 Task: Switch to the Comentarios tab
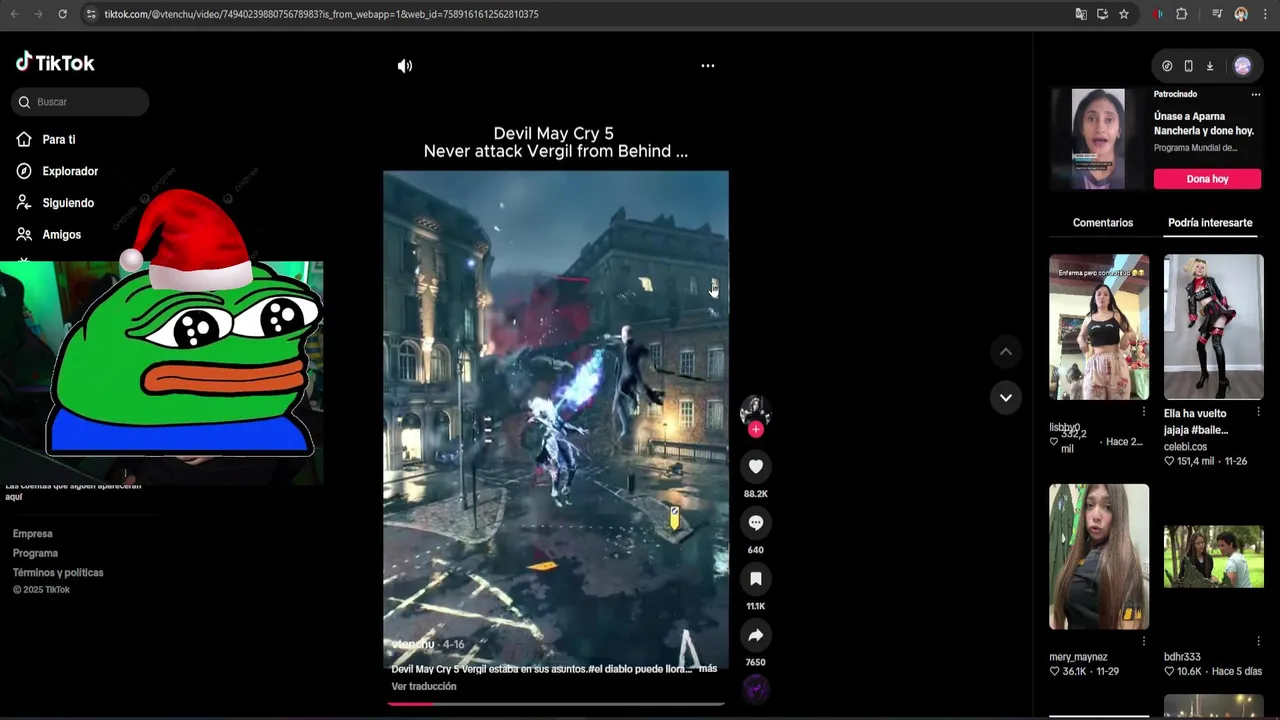pyautogui.click(x=1103, y=223)
